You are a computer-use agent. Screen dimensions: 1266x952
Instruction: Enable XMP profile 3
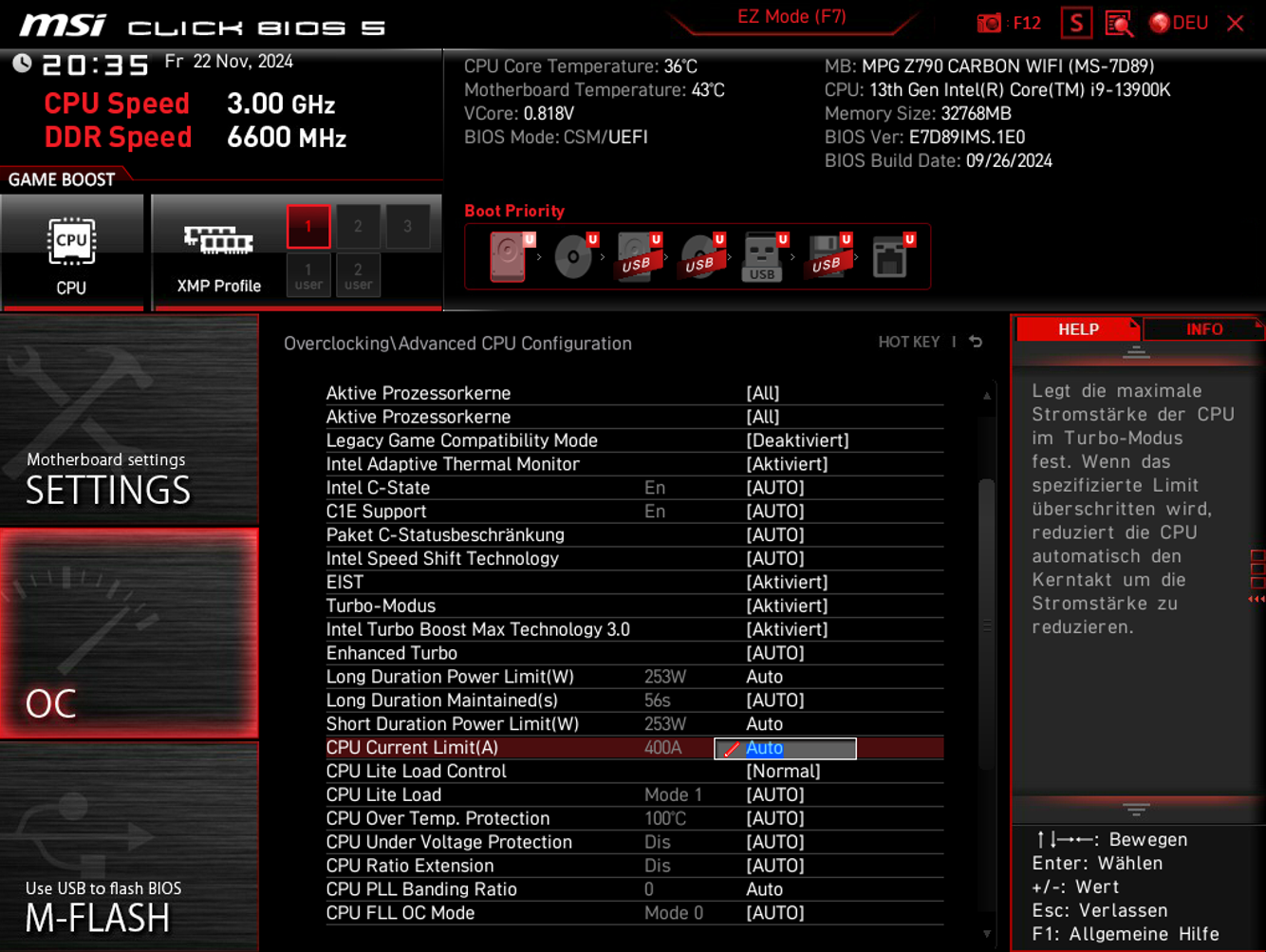click(x=407, y=226)
